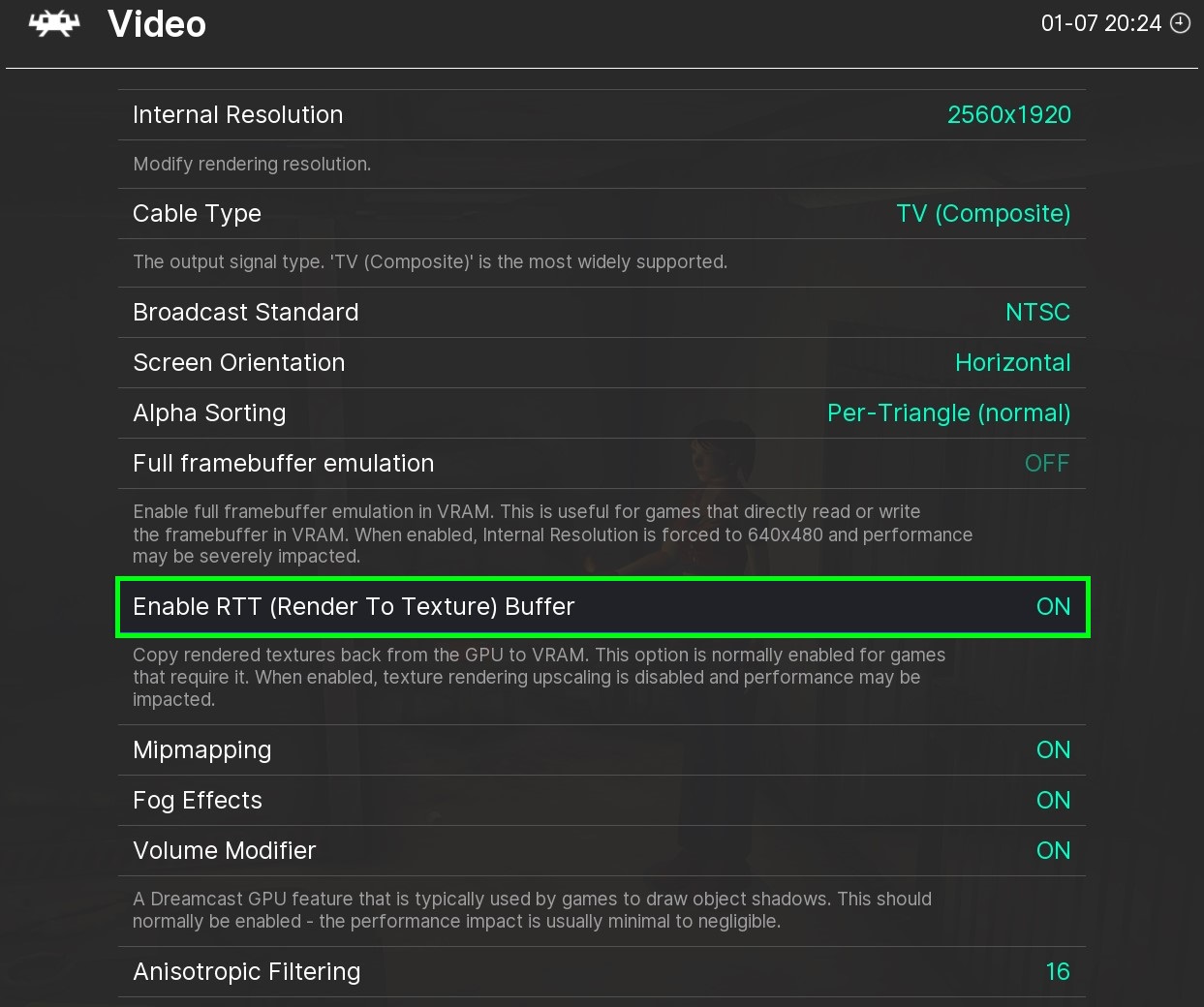Toggle the Volume Modifier ON value
Viewport: 1204px width, 1007px height.
coord(1053,851)
